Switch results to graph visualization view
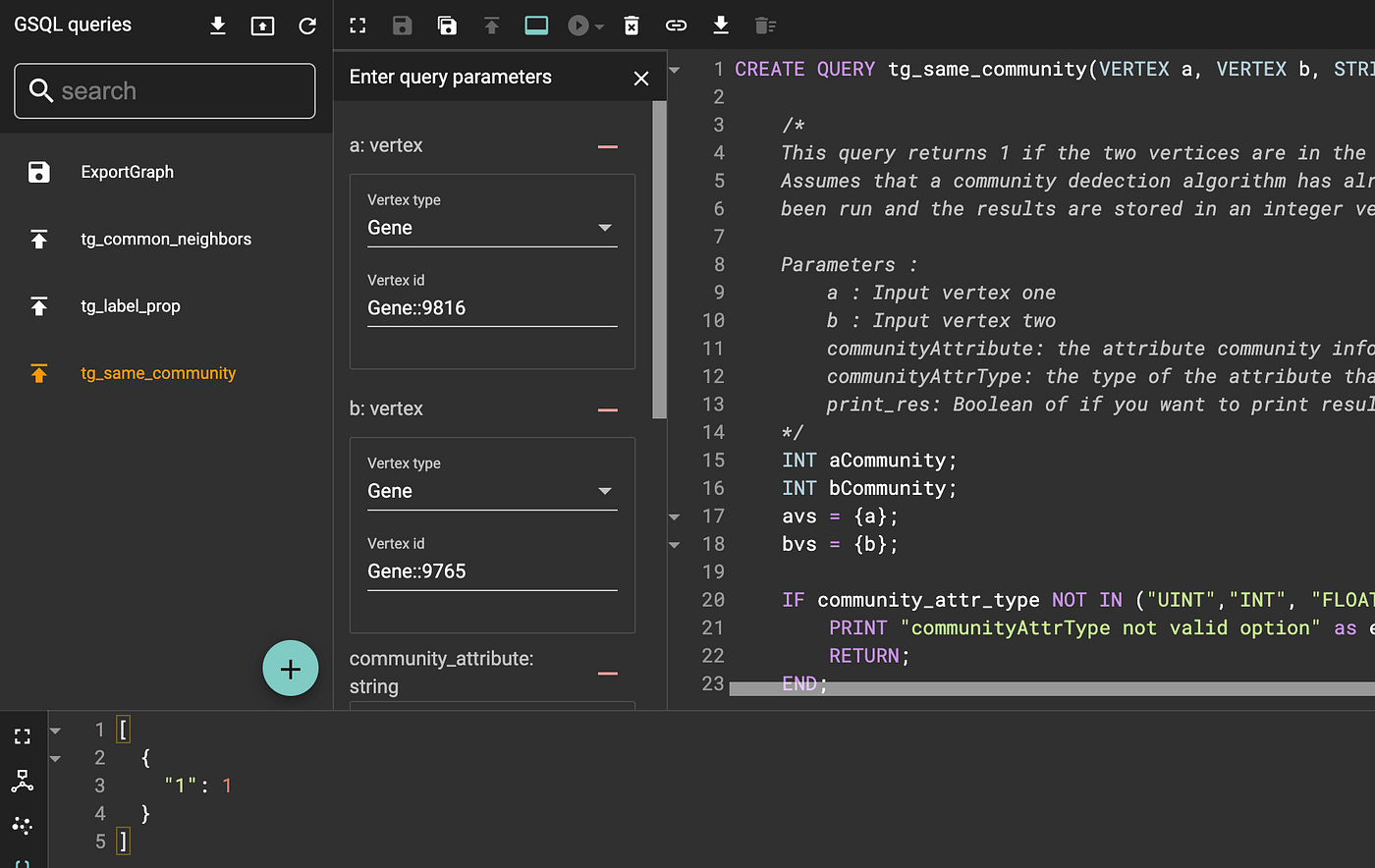The height and width of the screenshot is (868, 1375). (x=23, y=781)
